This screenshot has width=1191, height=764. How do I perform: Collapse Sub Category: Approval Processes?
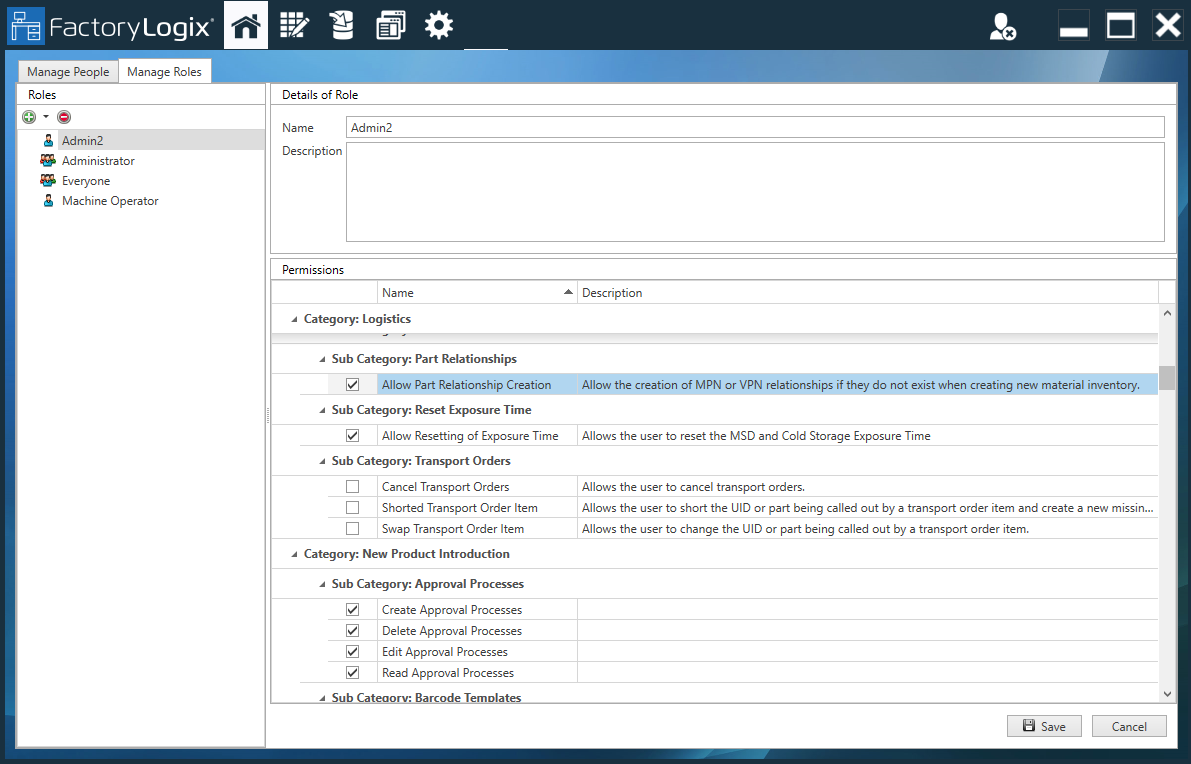[x=322, y=584]
